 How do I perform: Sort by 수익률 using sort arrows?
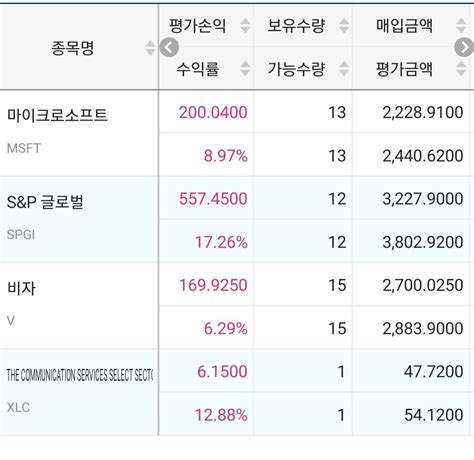pos(245,69)
